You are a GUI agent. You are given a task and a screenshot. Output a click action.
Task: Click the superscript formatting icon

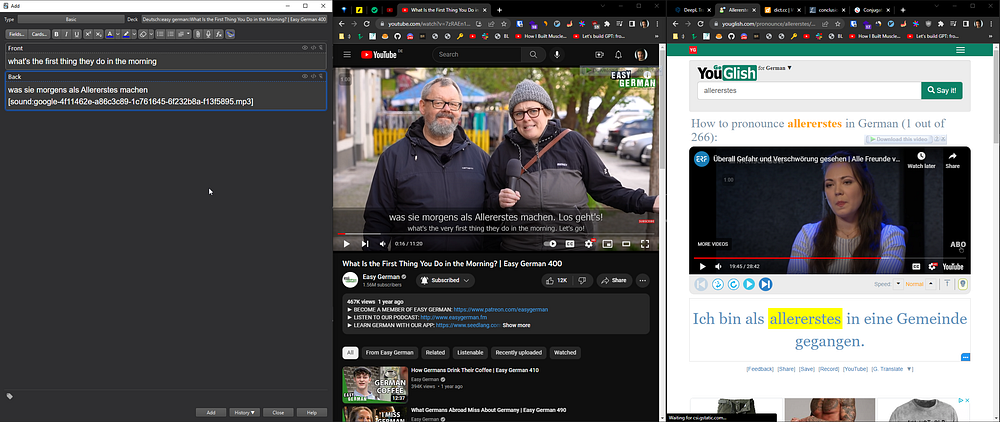click(87, 34)
